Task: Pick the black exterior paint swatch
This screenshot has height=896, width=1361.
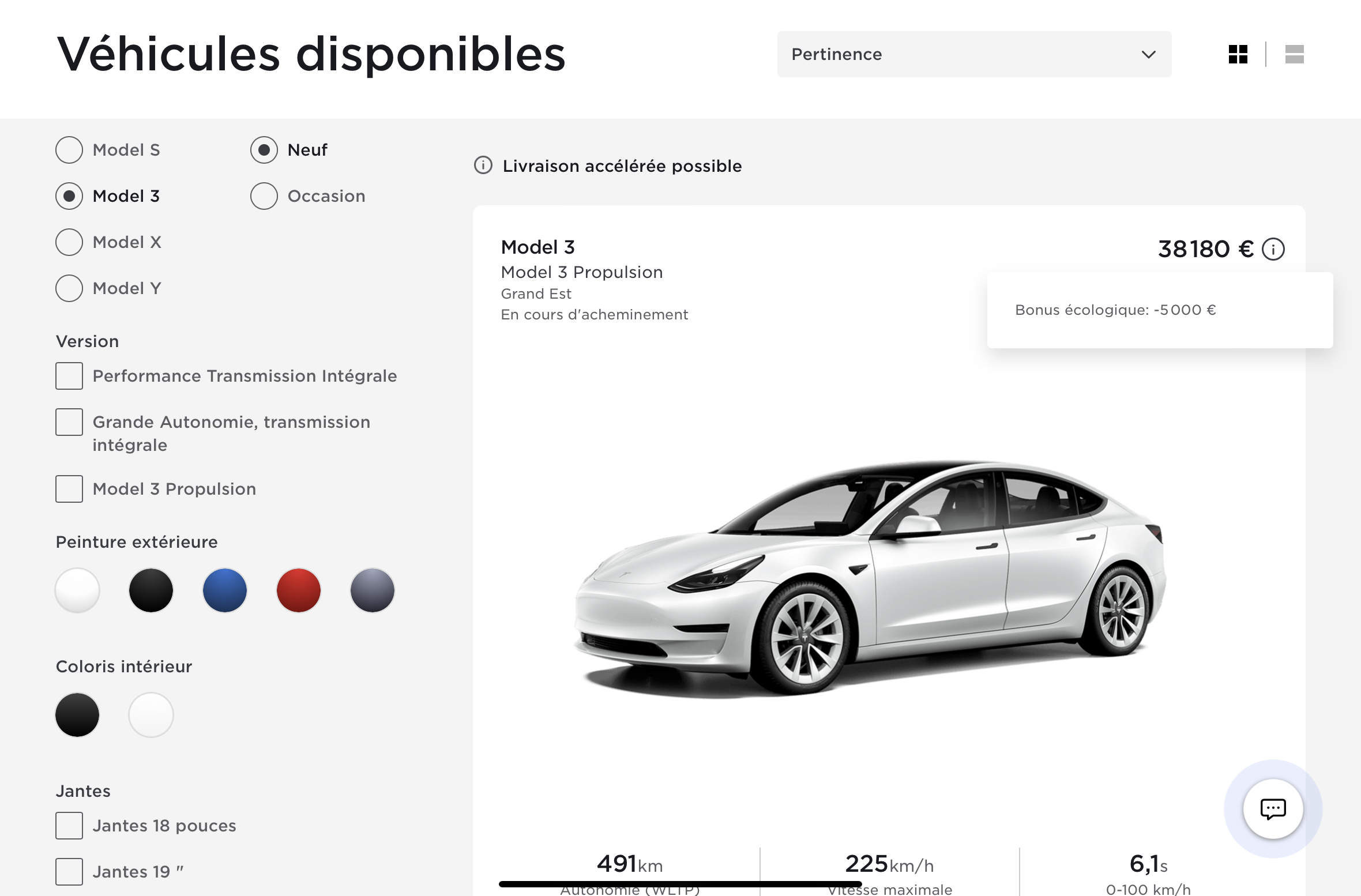Action: coord(151,590)
